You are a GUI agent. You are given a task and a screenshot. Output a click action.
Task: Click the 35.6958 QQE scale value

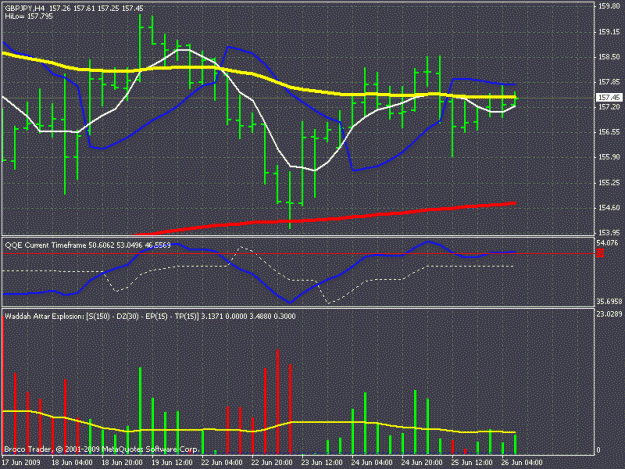point(609,301)
